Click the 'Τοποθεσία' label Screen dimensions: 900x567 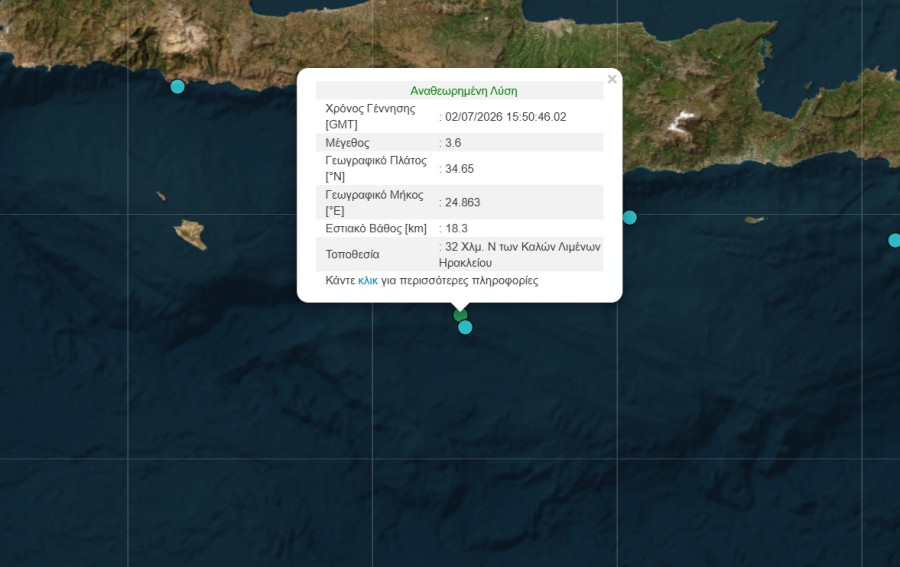[x=352, y=254]
